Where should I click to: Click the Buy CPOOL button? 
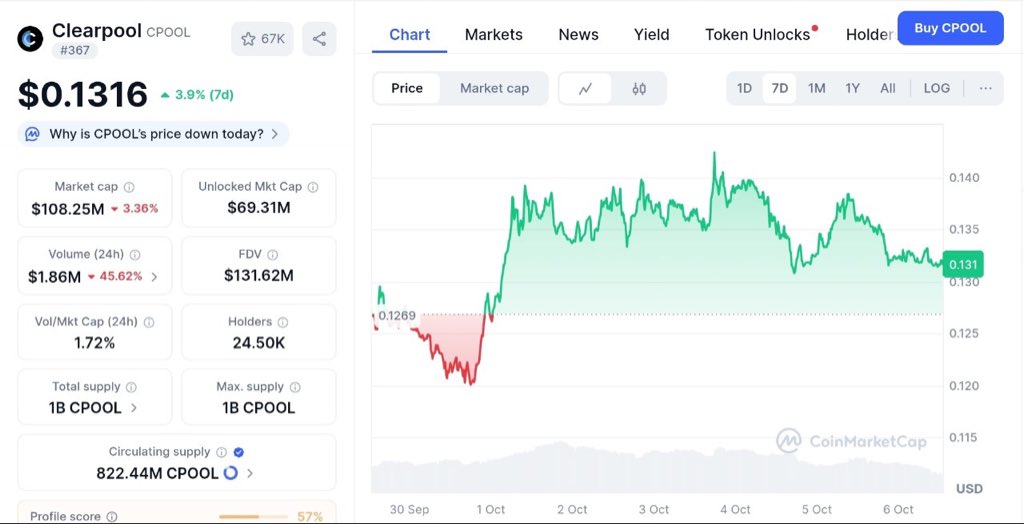click(x=950, y=28)
